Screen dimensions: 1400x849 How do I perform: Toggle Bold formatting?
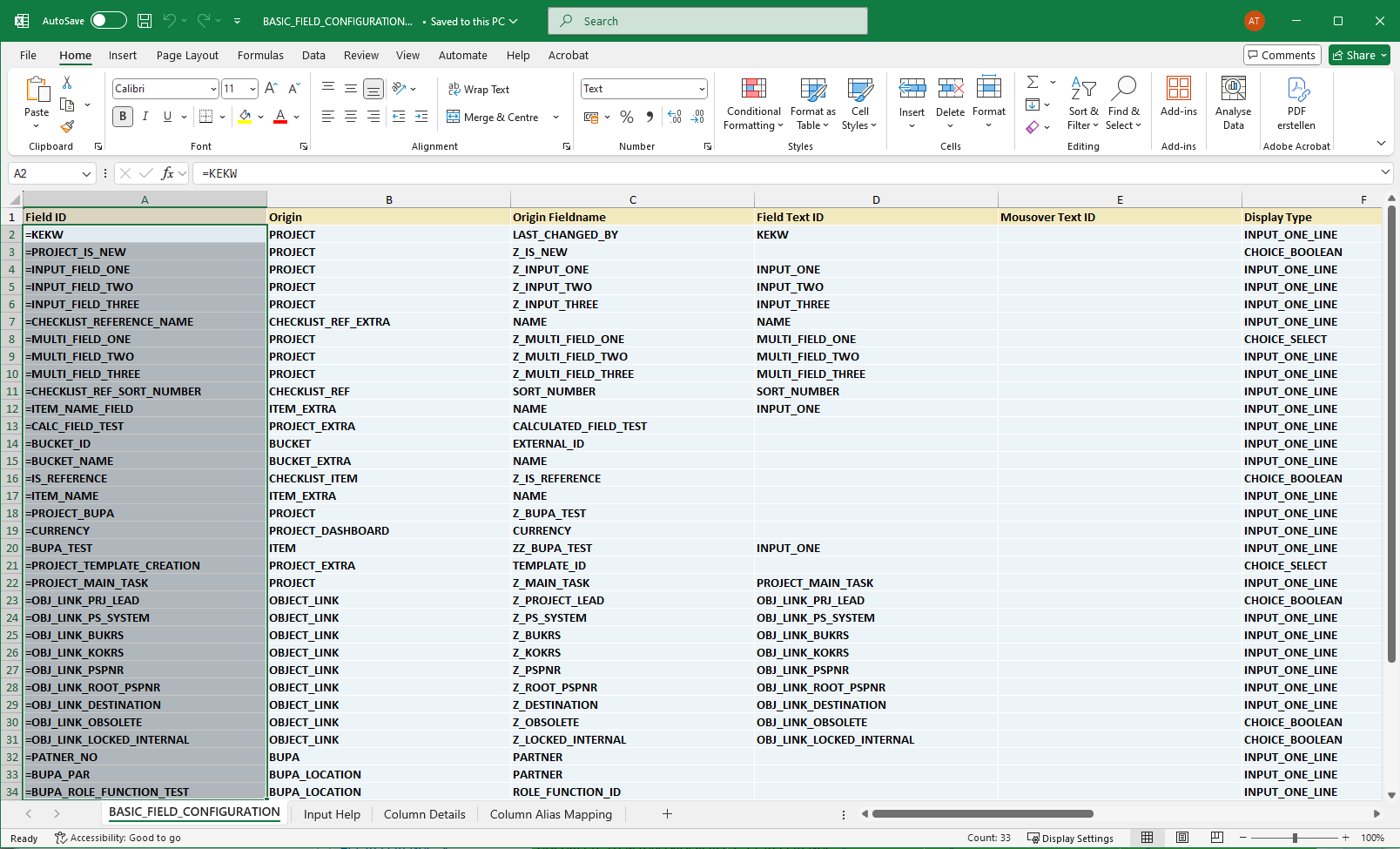[123, 117]
